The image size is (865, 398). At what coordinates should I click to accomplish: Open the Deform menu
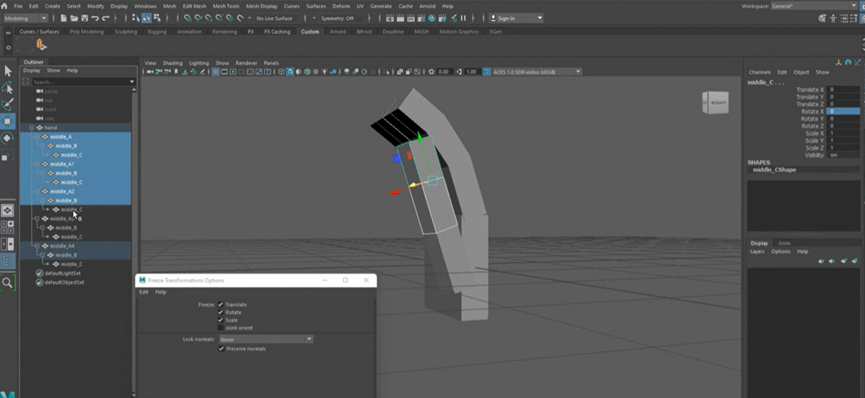coord(341,6)
